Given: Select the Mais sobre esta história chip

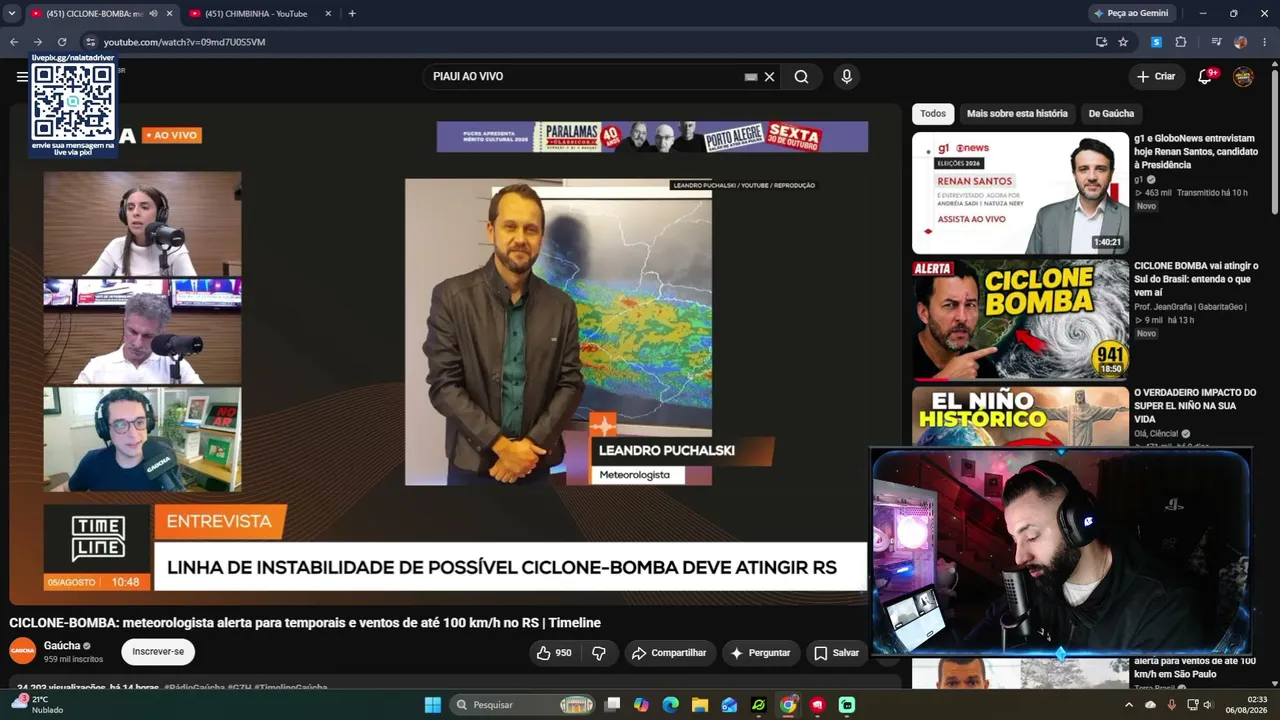Looking at the screenshot, I should [x=1017, y=114].
